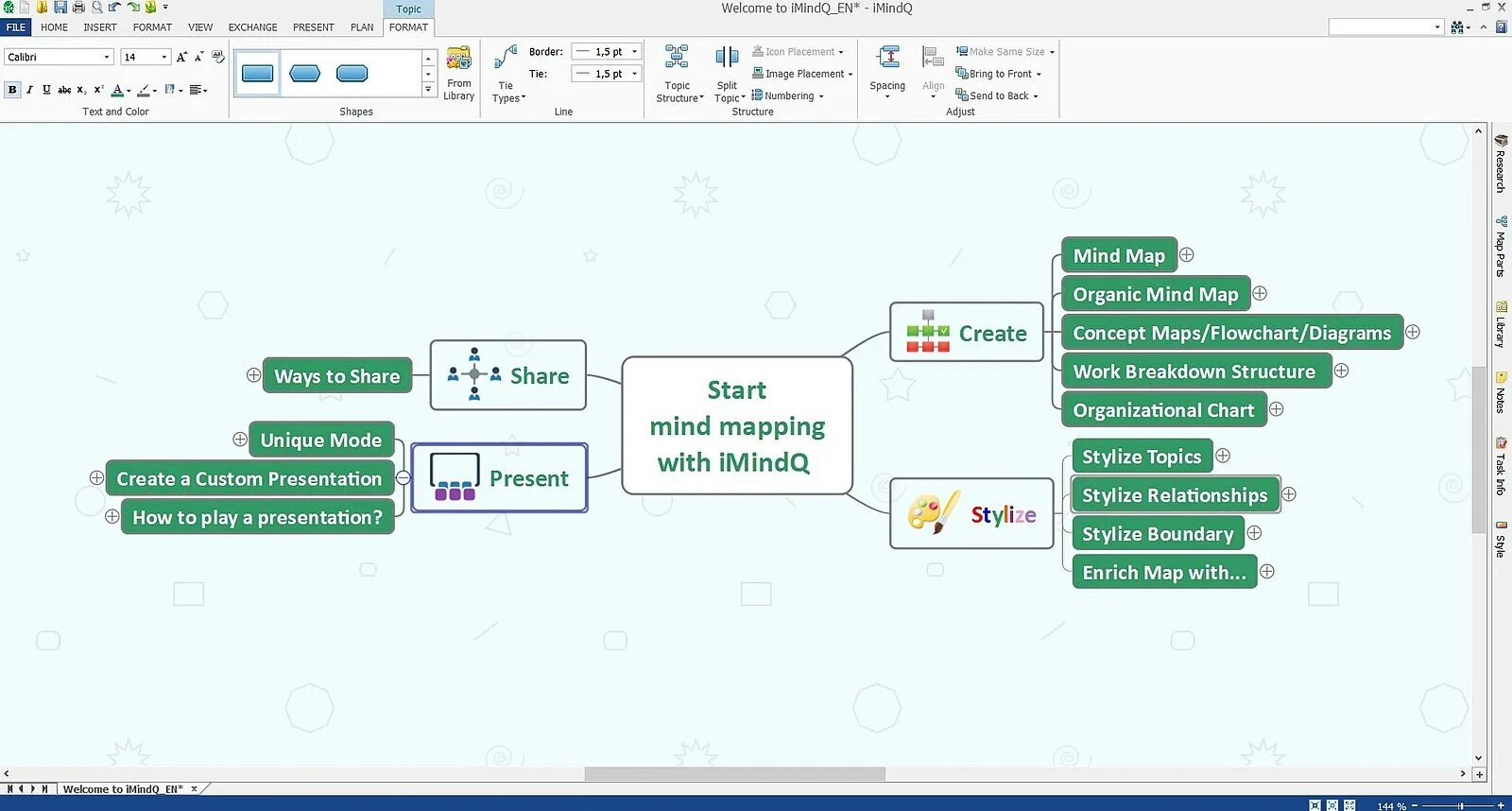Image resolution: width=1512 pixels, height=811 pixels.
Task: Increase font size with the Grow Font icon
Action: pyautogui.click(x=182, y=57)
